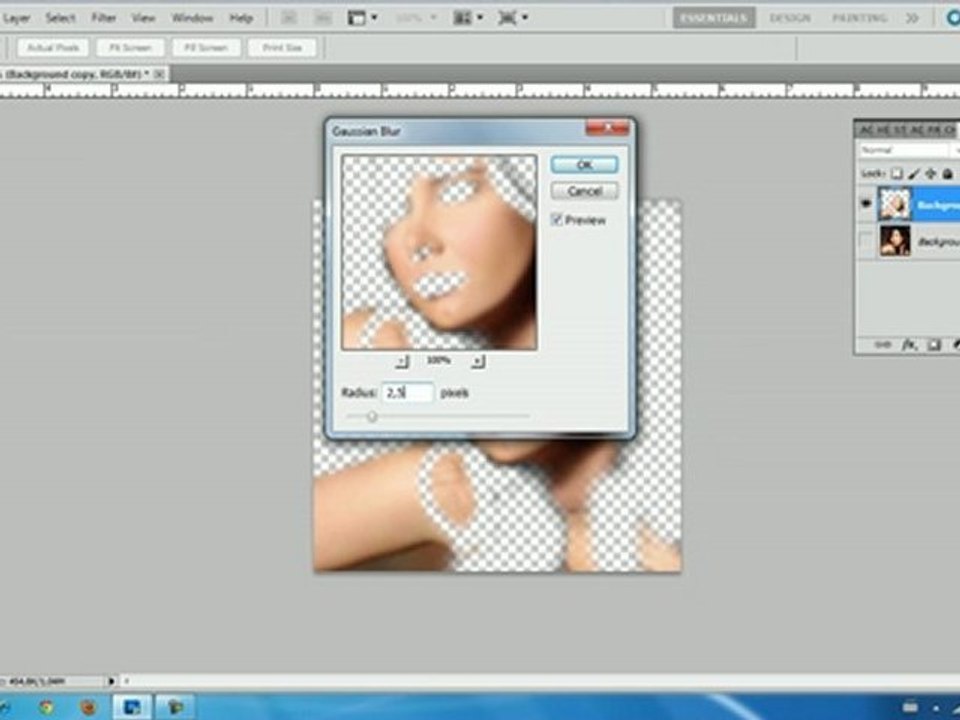Screen dimensions: 960x720
Task: Open the Screen Mode dropdown
Action: 513,18
